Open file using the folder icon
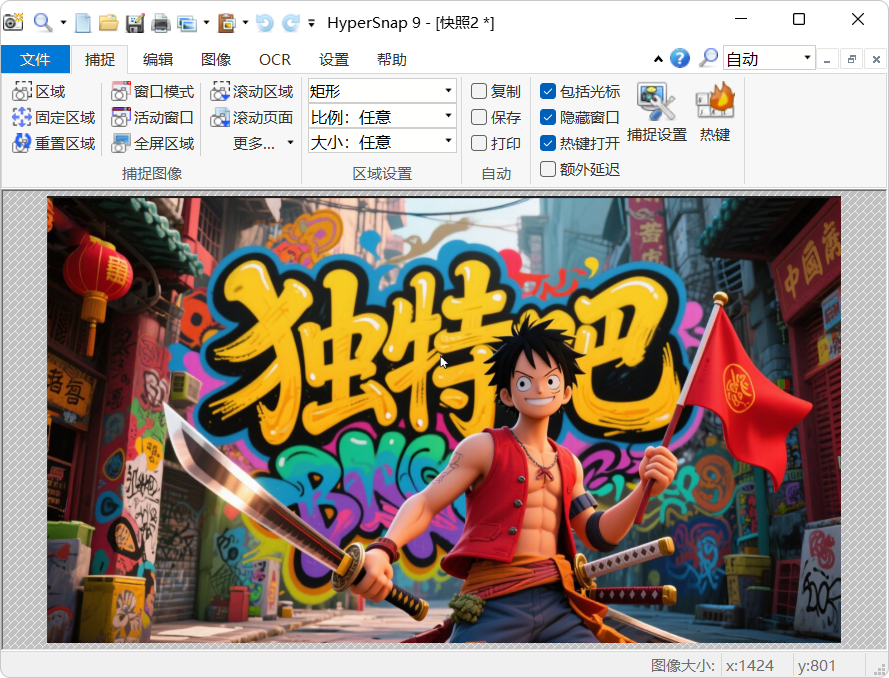The width and height of the screenshot is (889, 678). pos(108,22)
